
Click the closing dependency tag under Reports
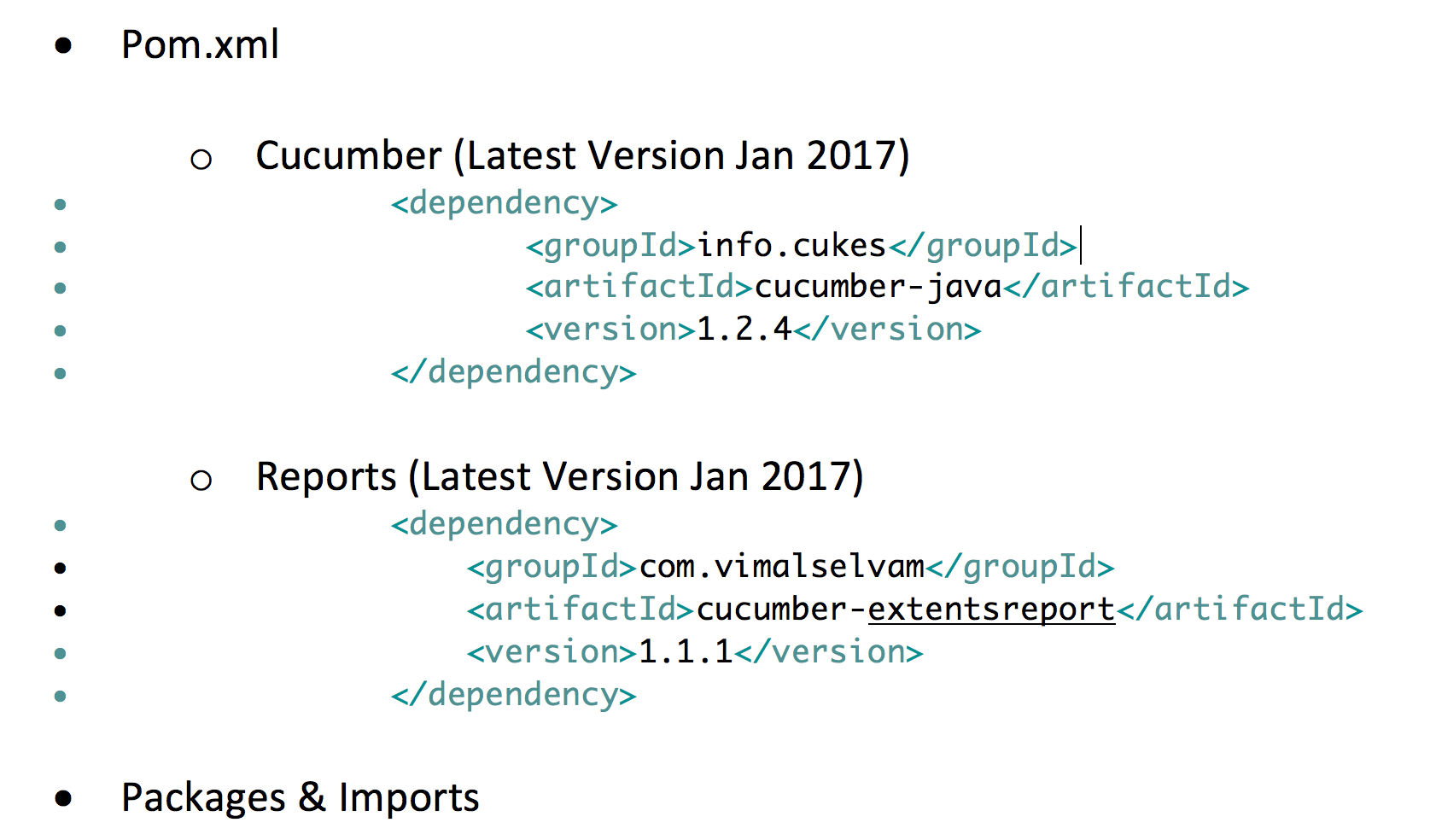(x=513, y=695)
